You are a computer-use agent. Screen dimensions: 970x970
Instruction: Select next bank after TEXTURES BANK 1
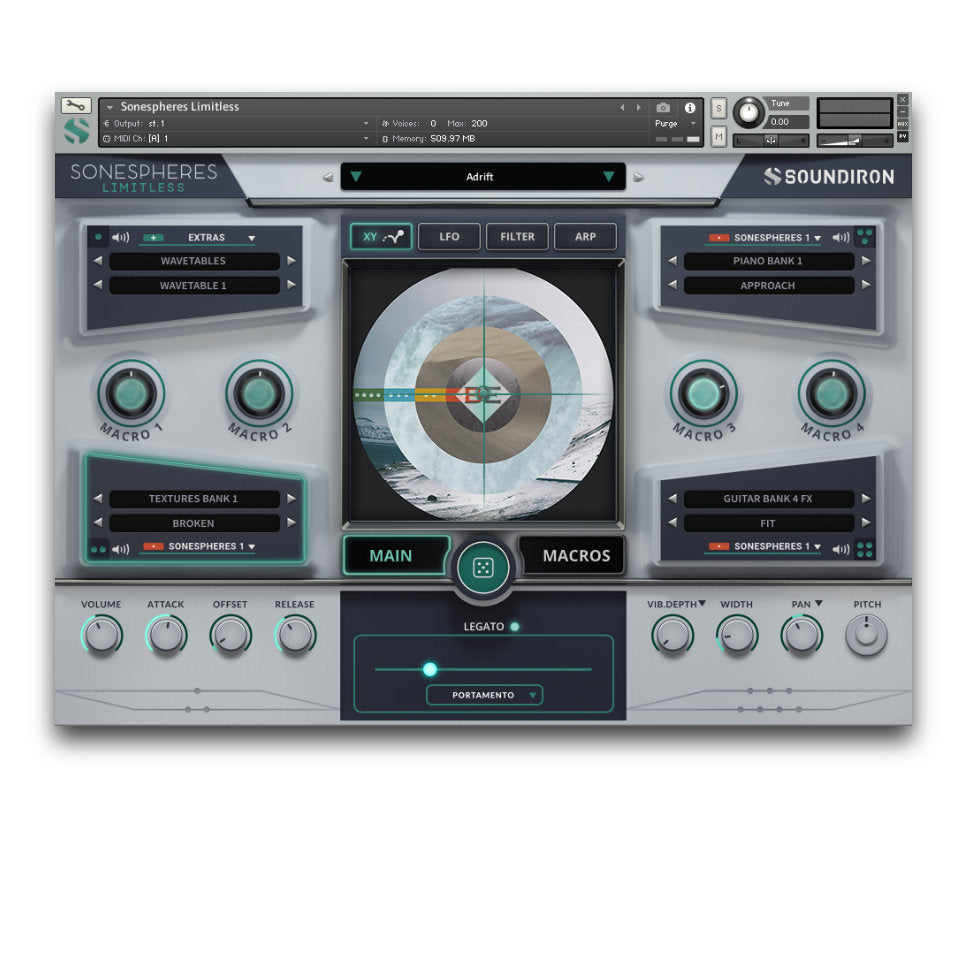point(291,499)
